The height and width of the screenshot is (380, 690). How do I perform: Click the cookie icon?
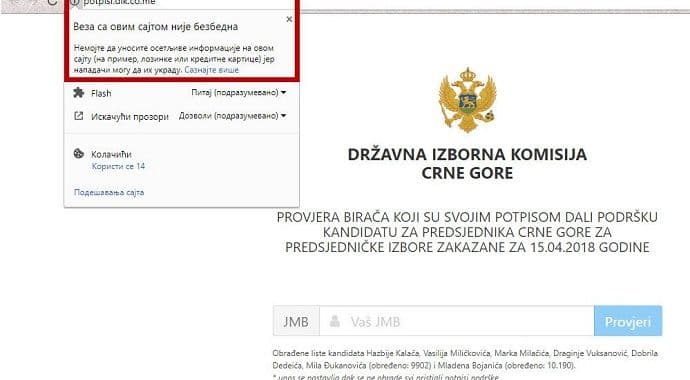point(79,154)
